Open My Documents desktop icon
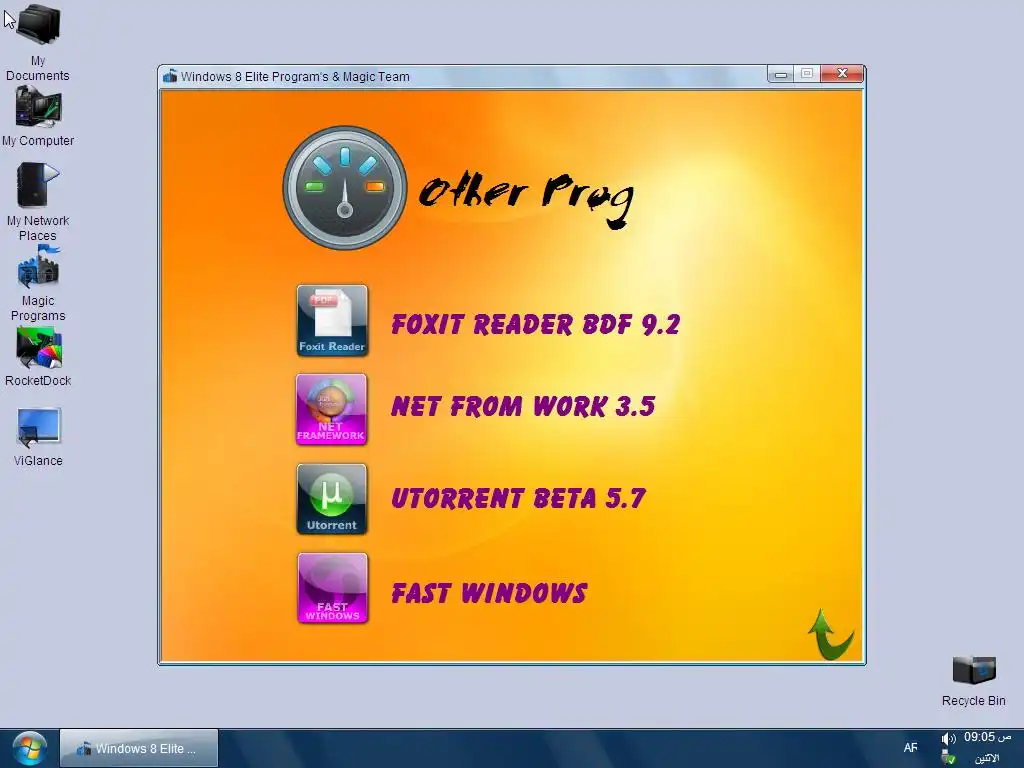 (38, 42)
